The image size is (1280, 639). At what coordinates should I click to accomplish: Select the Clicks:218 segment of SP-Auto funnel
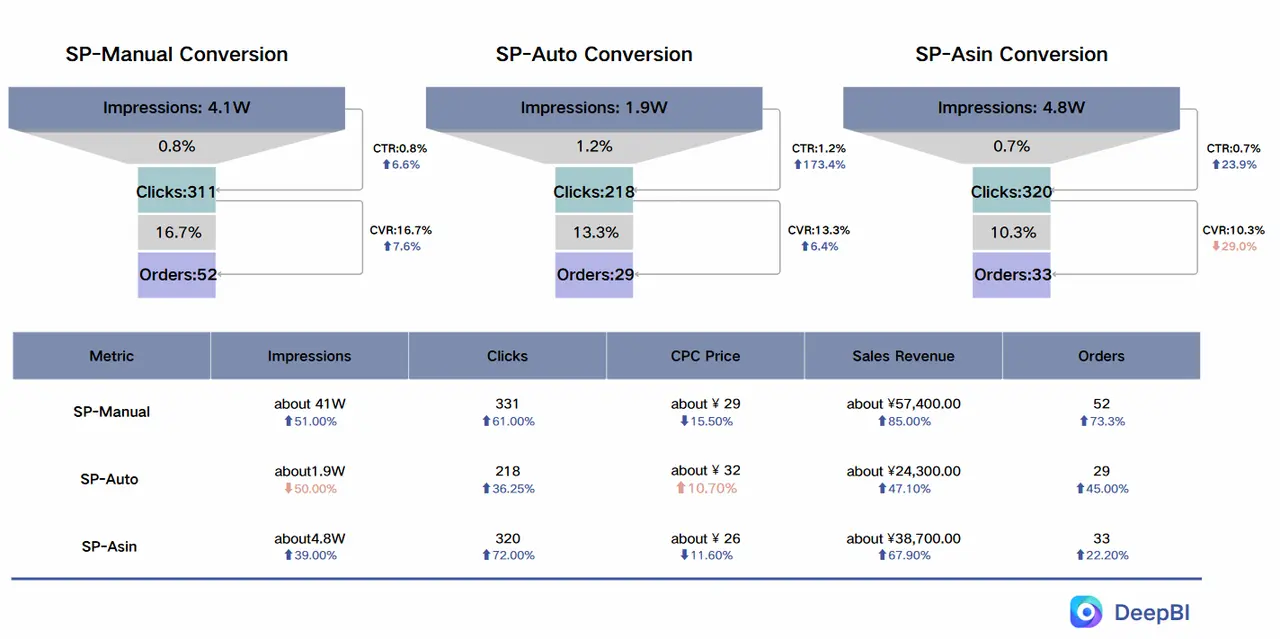pos(594,191)
